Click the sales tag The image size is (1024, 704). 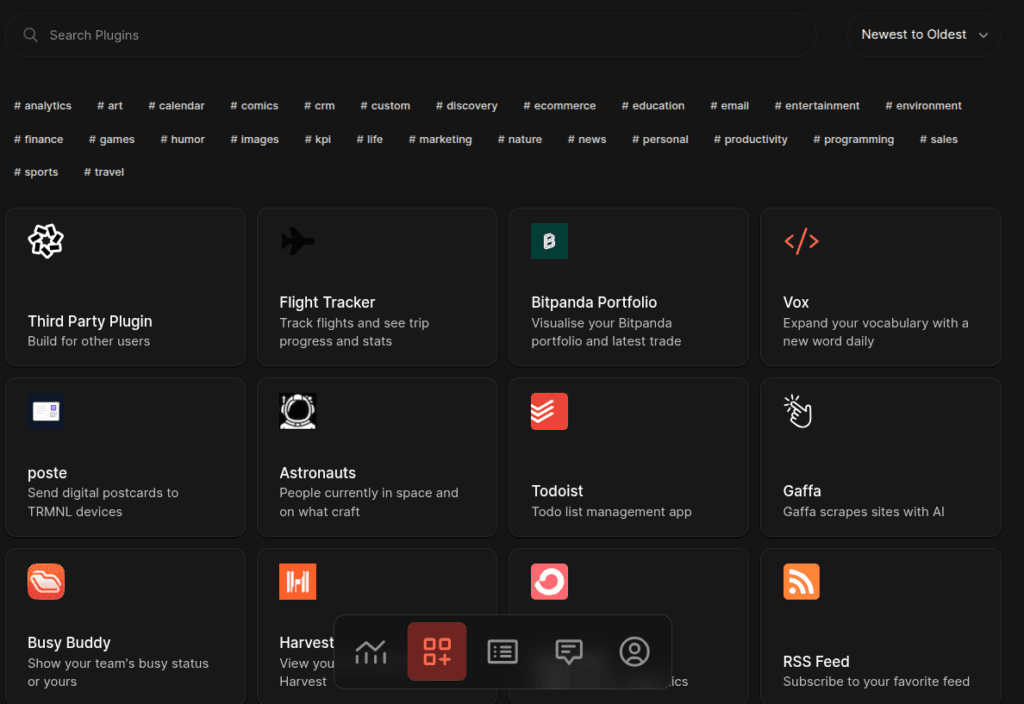pyautogui.click(x=938, y=139)
